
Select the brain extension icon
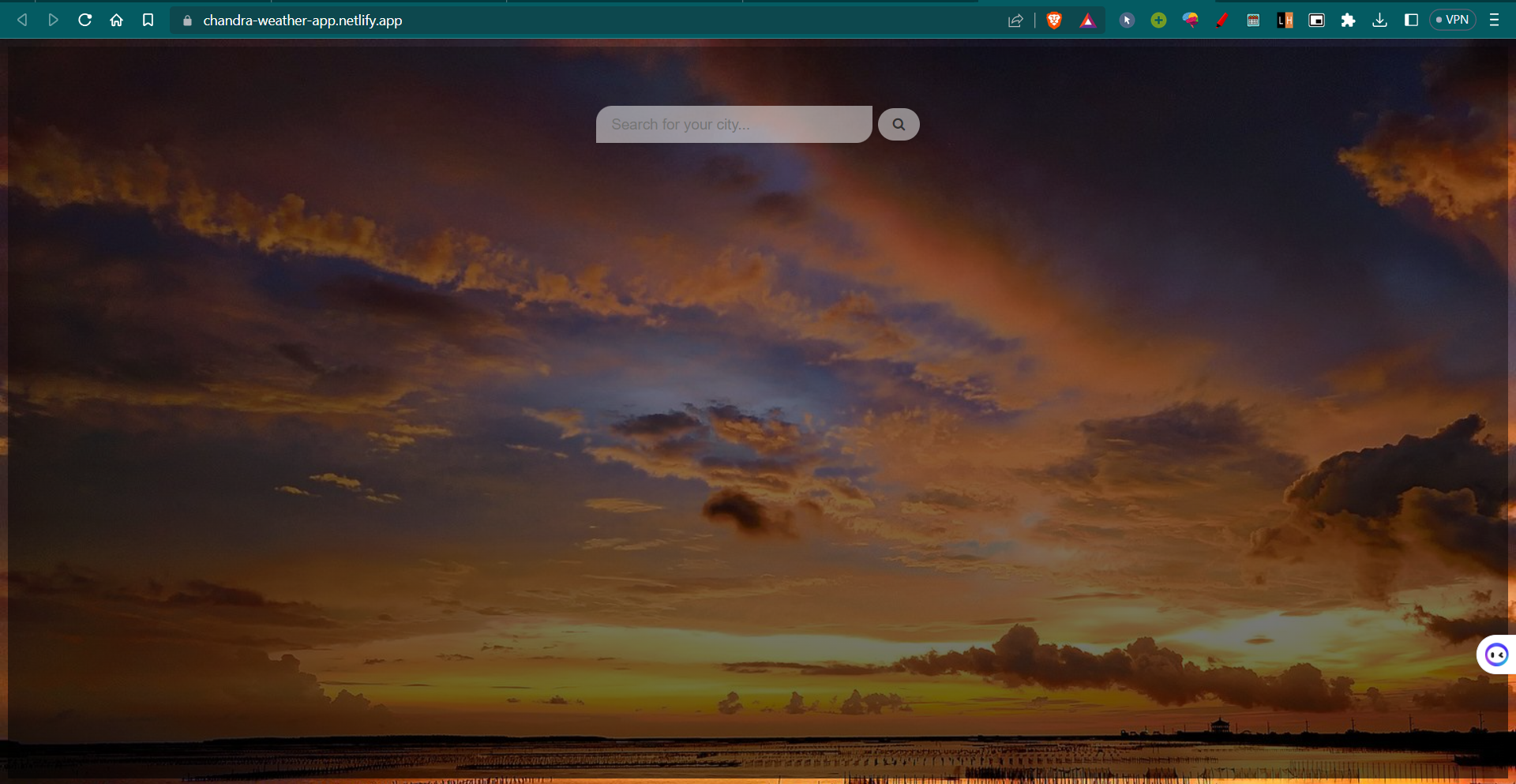(x=1190, y=20)
